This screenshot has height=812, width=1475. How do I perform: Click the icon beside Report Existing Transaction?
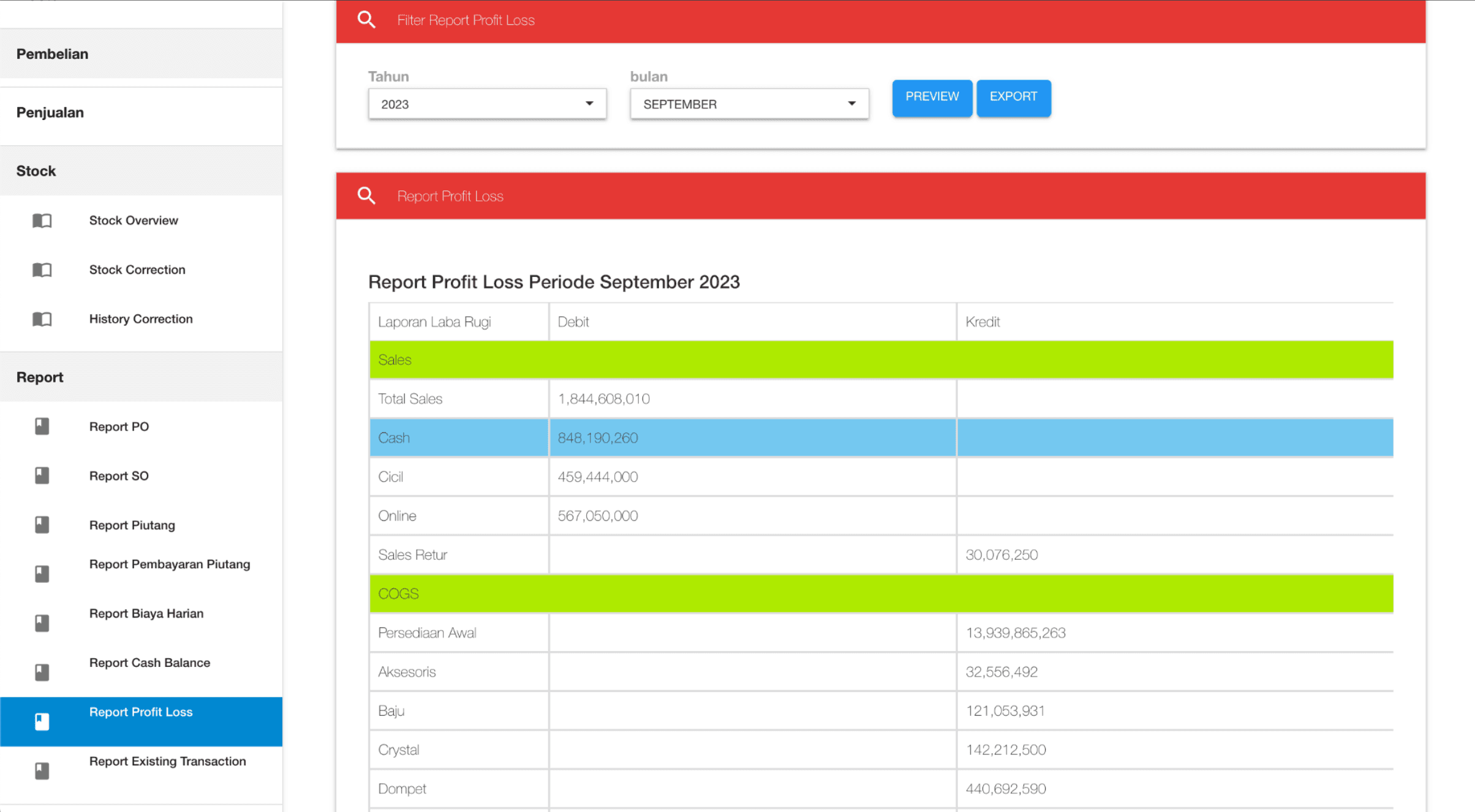tap(42, 771)
